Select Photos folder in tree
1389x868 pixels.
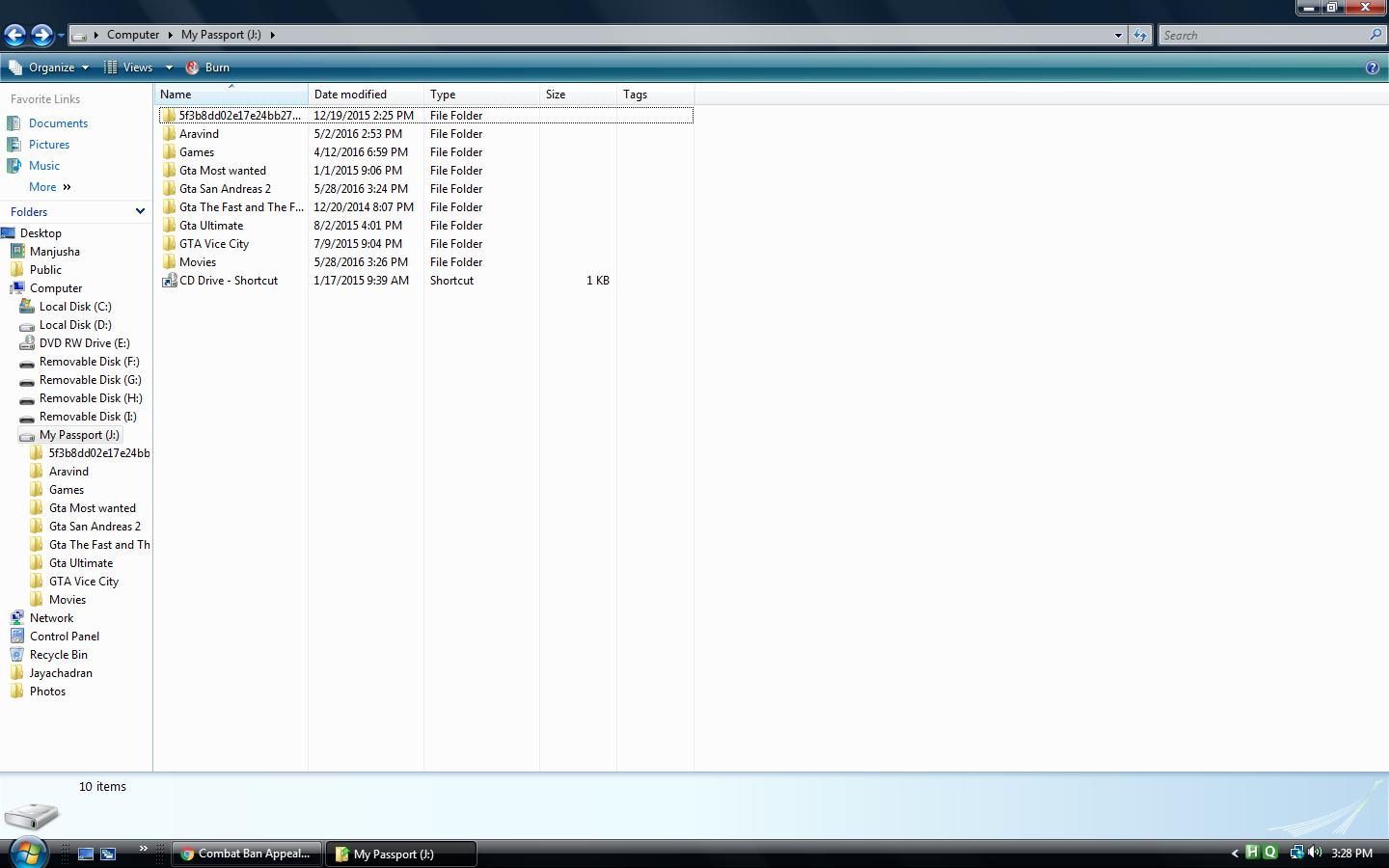coord(47,692)
